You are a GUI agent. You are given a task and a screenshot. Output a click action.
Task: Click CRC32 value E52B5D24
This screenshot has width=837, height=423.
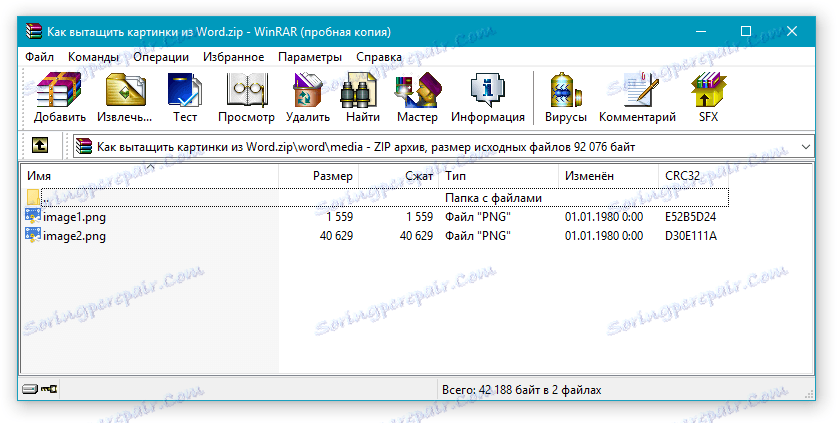coord(691,217)
